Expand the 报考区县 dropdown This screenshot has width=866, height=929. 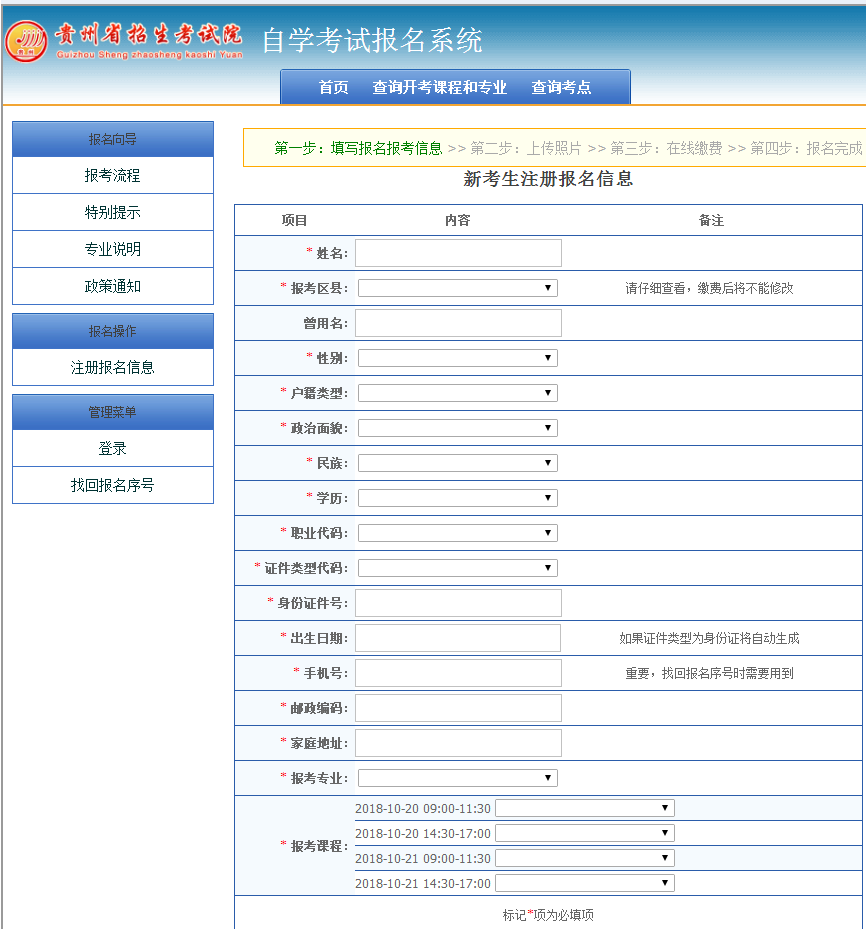coord(457,288)
